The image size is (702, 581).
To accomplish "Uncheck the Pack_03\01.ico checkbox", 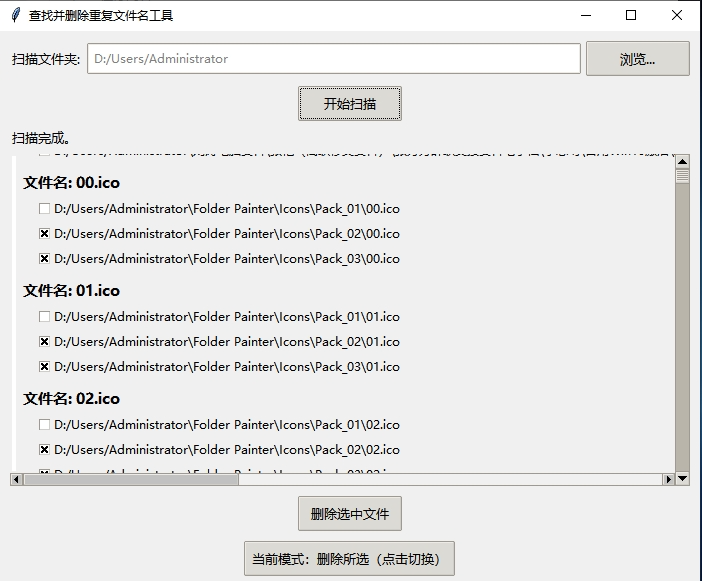I will [44, 367].
